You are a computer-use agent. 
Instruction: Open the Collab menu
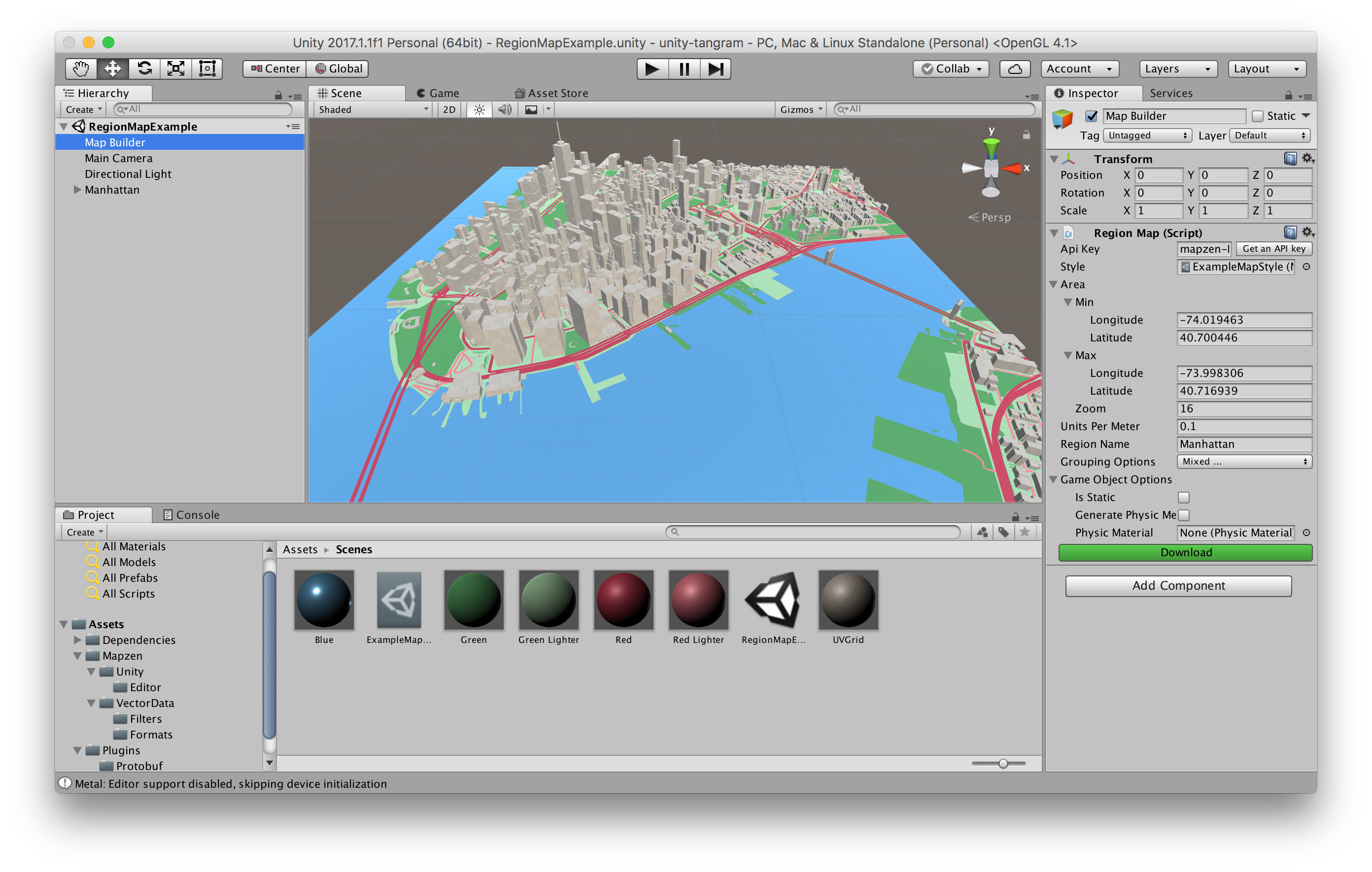click(x=951, y=69)
